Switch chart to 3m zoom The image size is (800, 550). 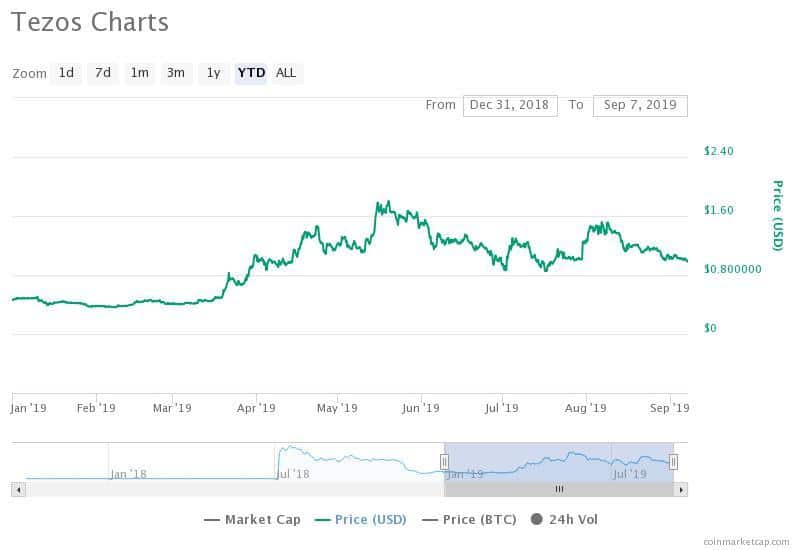click(x=176, y=73)
